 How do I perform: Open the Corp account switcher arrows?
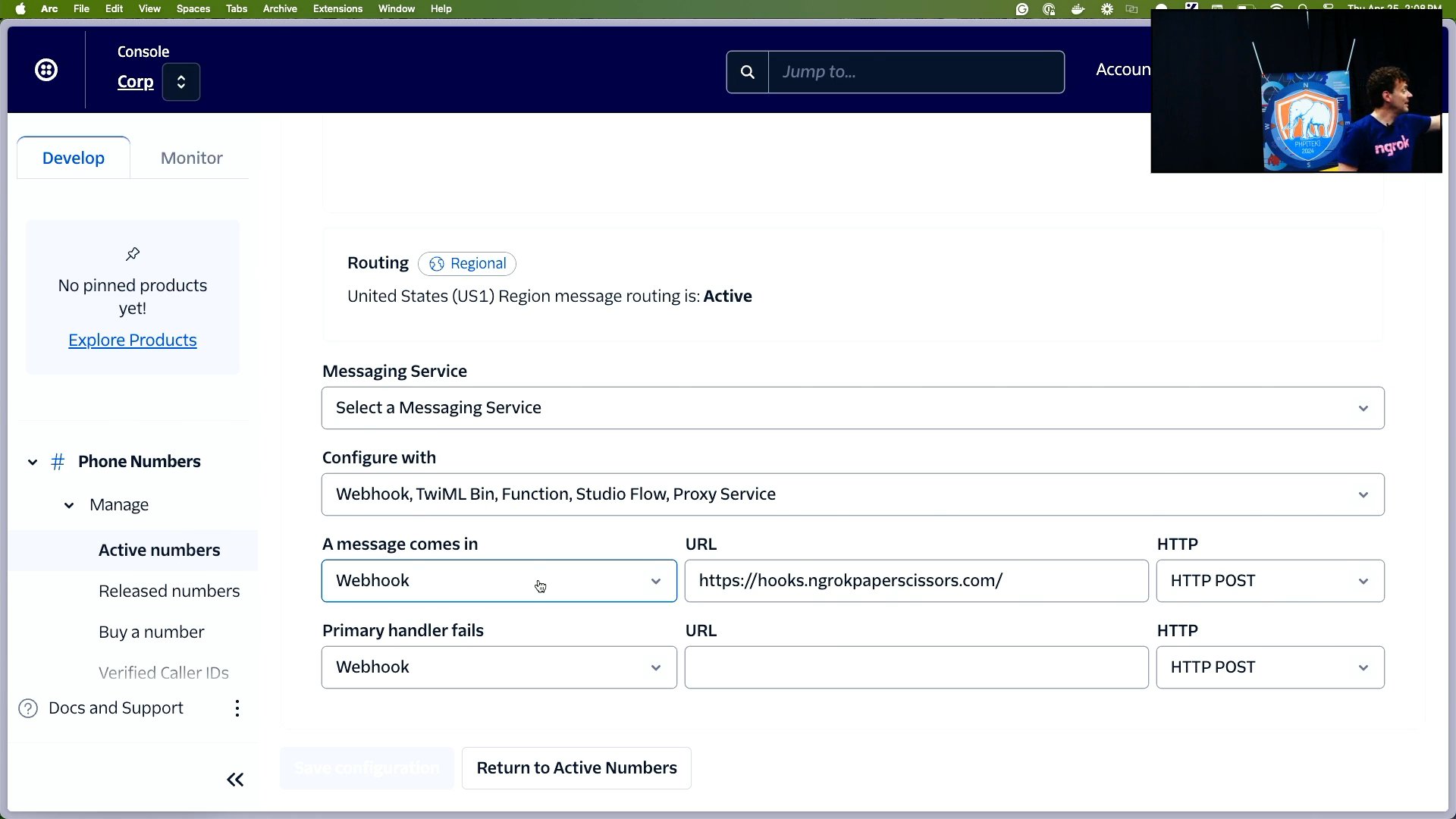(x=181, y=82)
